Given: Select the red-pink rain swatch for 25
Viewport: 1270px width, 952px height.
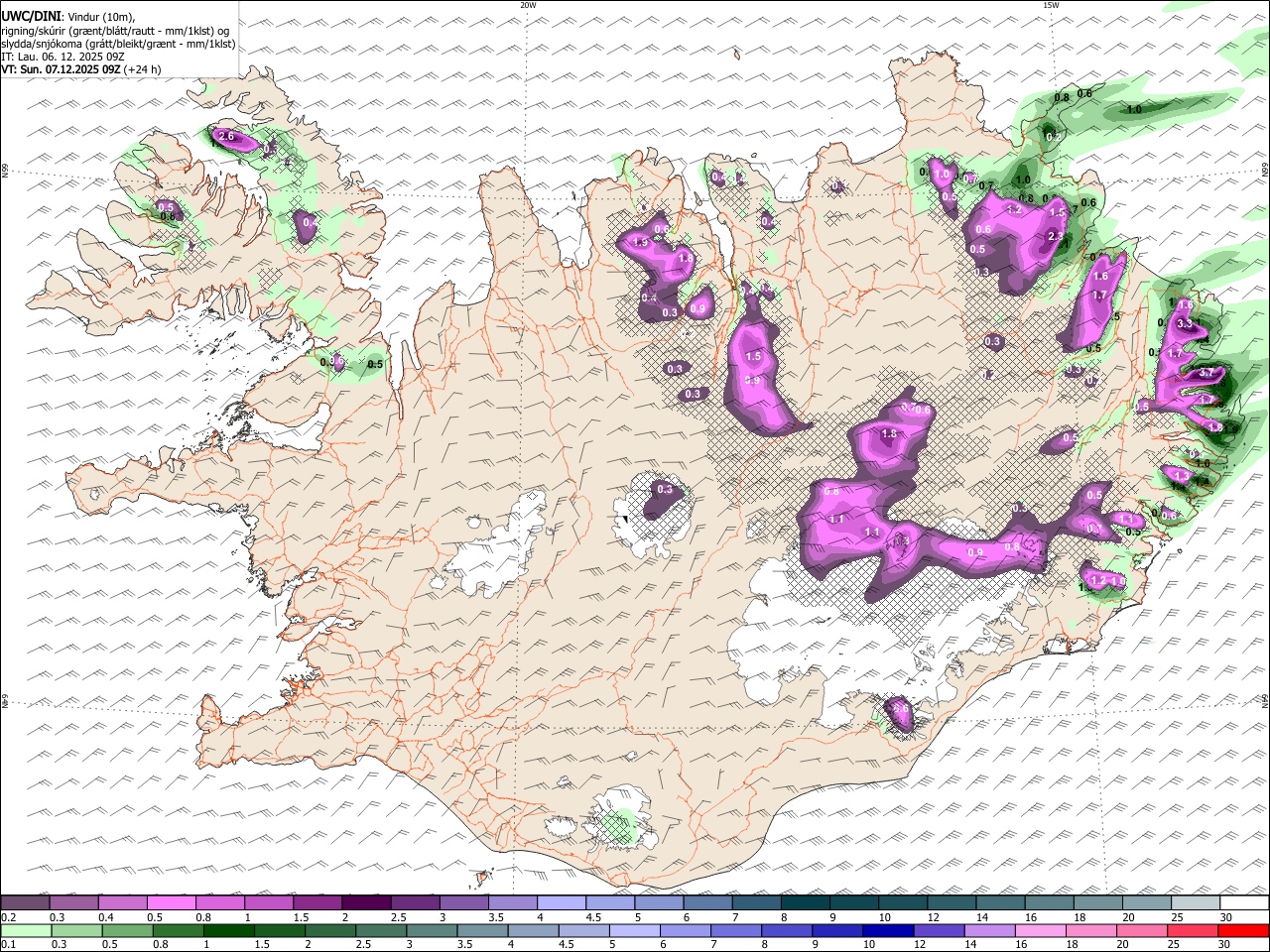Looking at the screenshot, I should pos(1194,931).
